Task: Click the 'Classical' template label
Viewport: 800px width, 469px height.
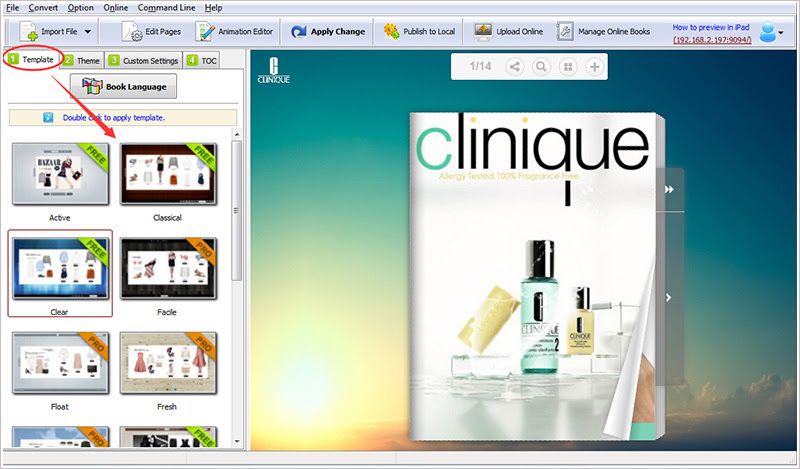Action: pyautogui.click(x=167, y=217)
